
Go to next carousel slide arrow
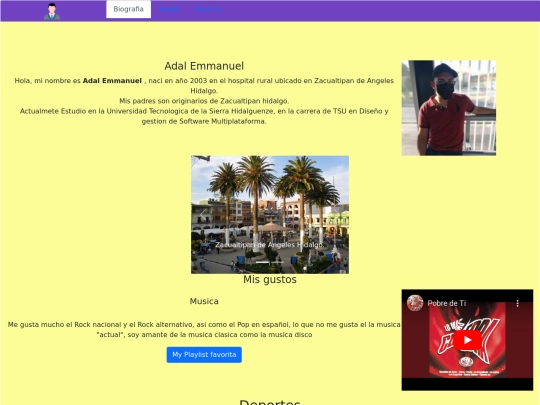click(x=337, y=215)
